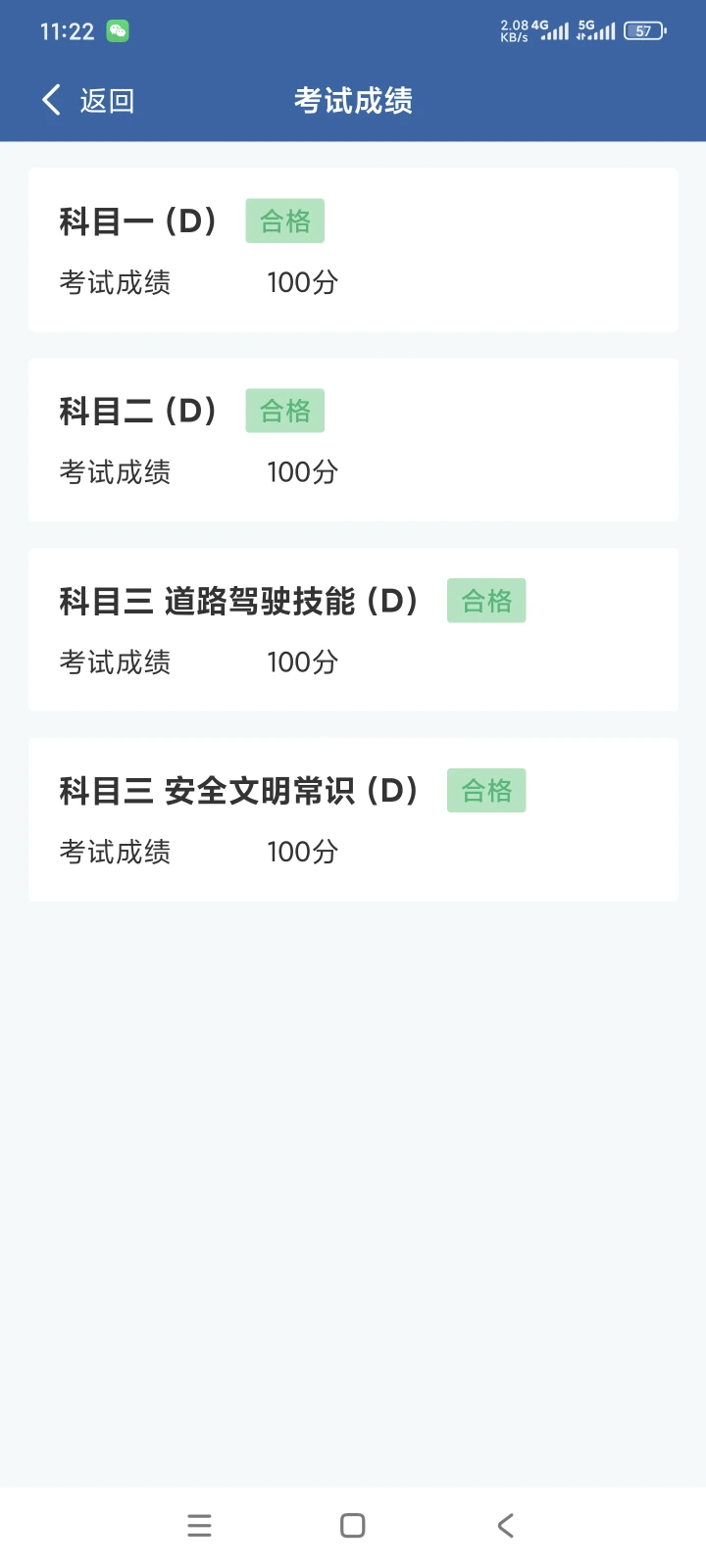
Task: Tap the 100分 score under 科目二
Action: 302,472
